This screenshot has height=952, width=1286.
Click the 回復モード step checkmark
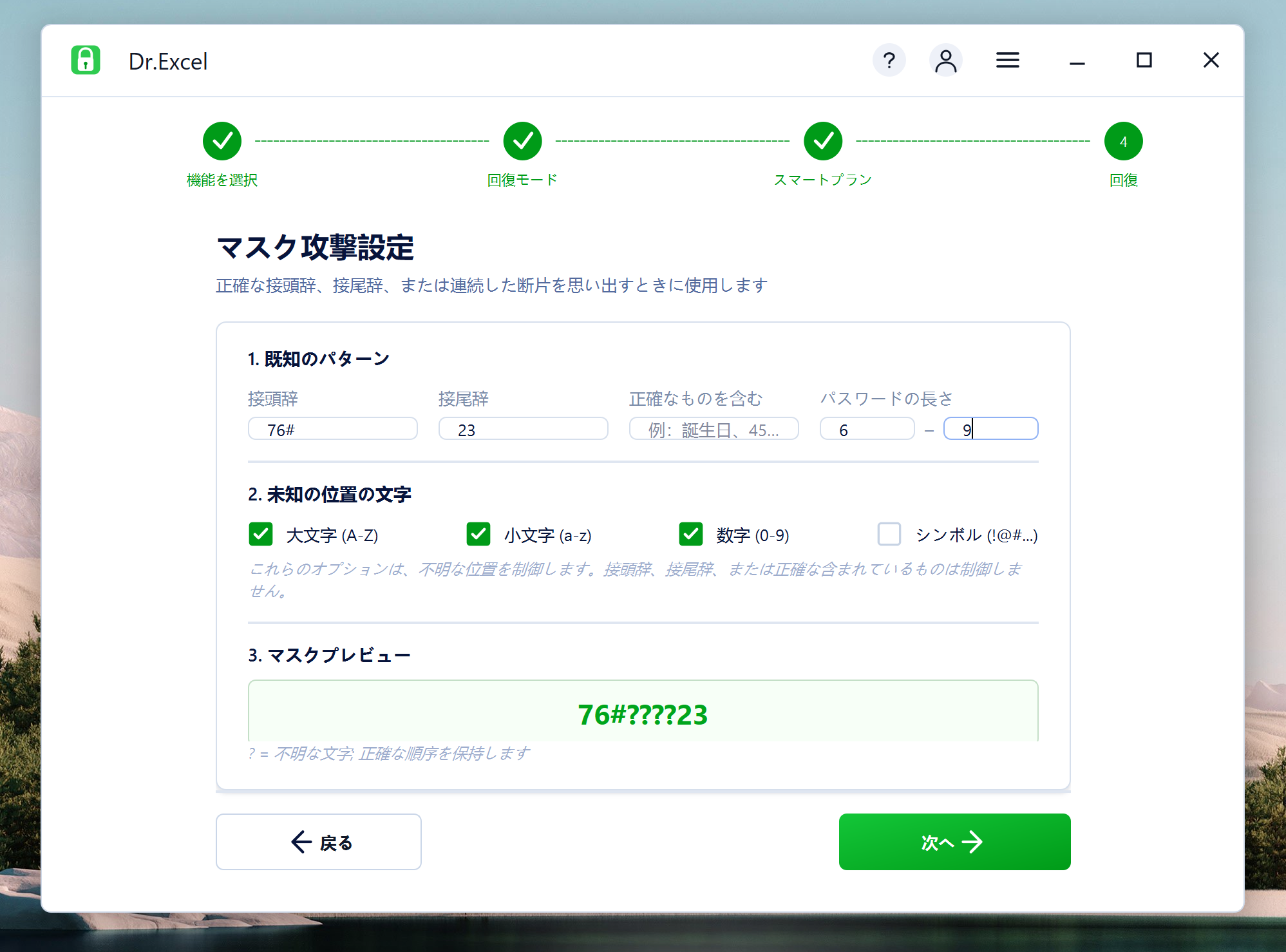pos(522,141)
